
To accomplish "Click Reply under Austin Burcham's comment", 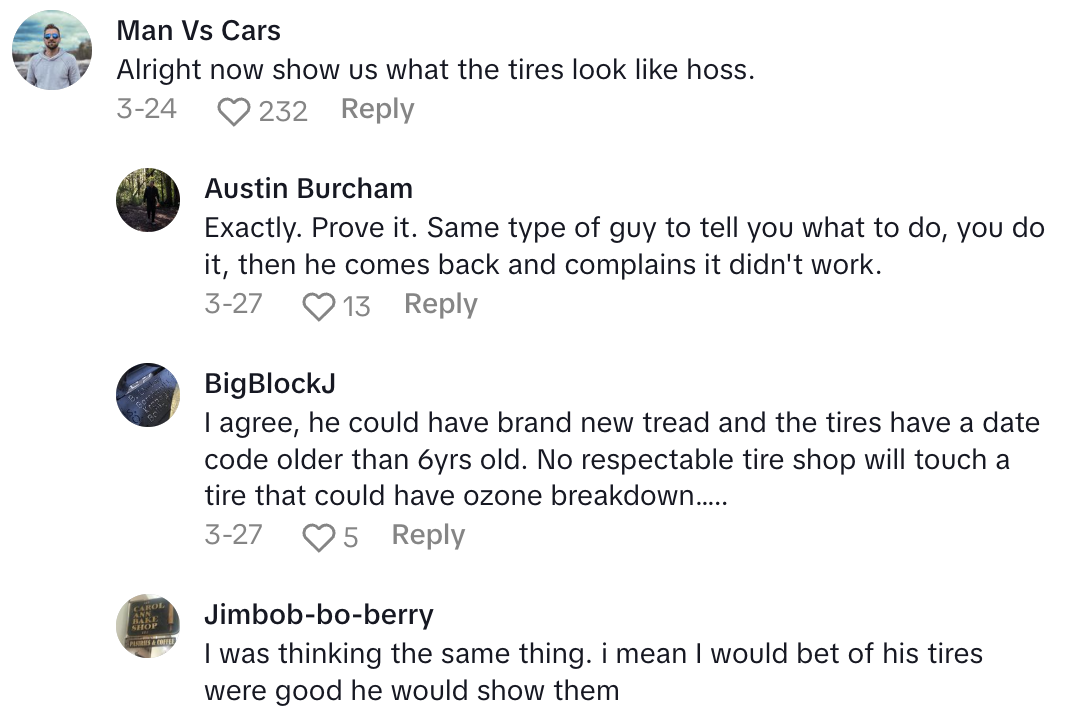I will [440, 304].
